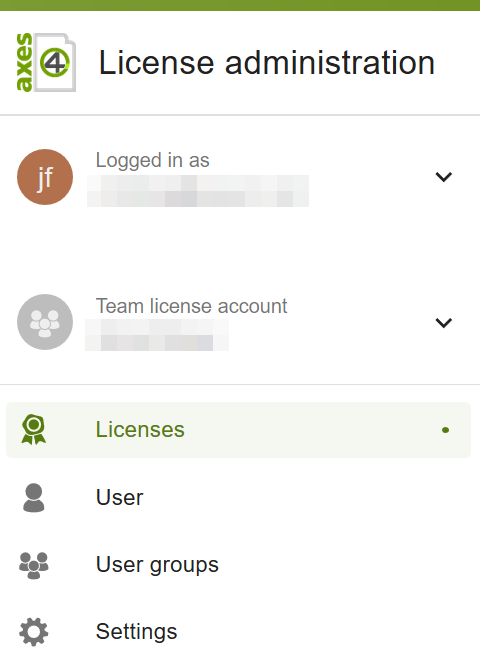Click the Licenses ribbon badge icon
The width and height of the screenshot is (480, 666).
(34, 429)
